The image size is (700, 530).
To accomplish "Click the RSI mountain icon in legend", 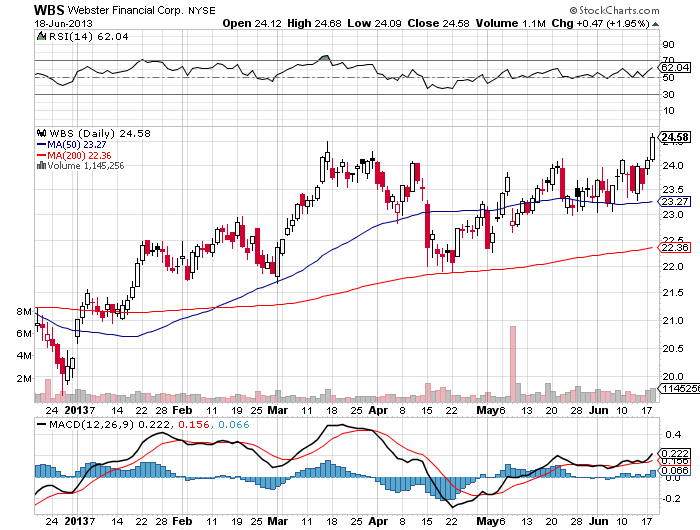I will click(x=42, y=36).
